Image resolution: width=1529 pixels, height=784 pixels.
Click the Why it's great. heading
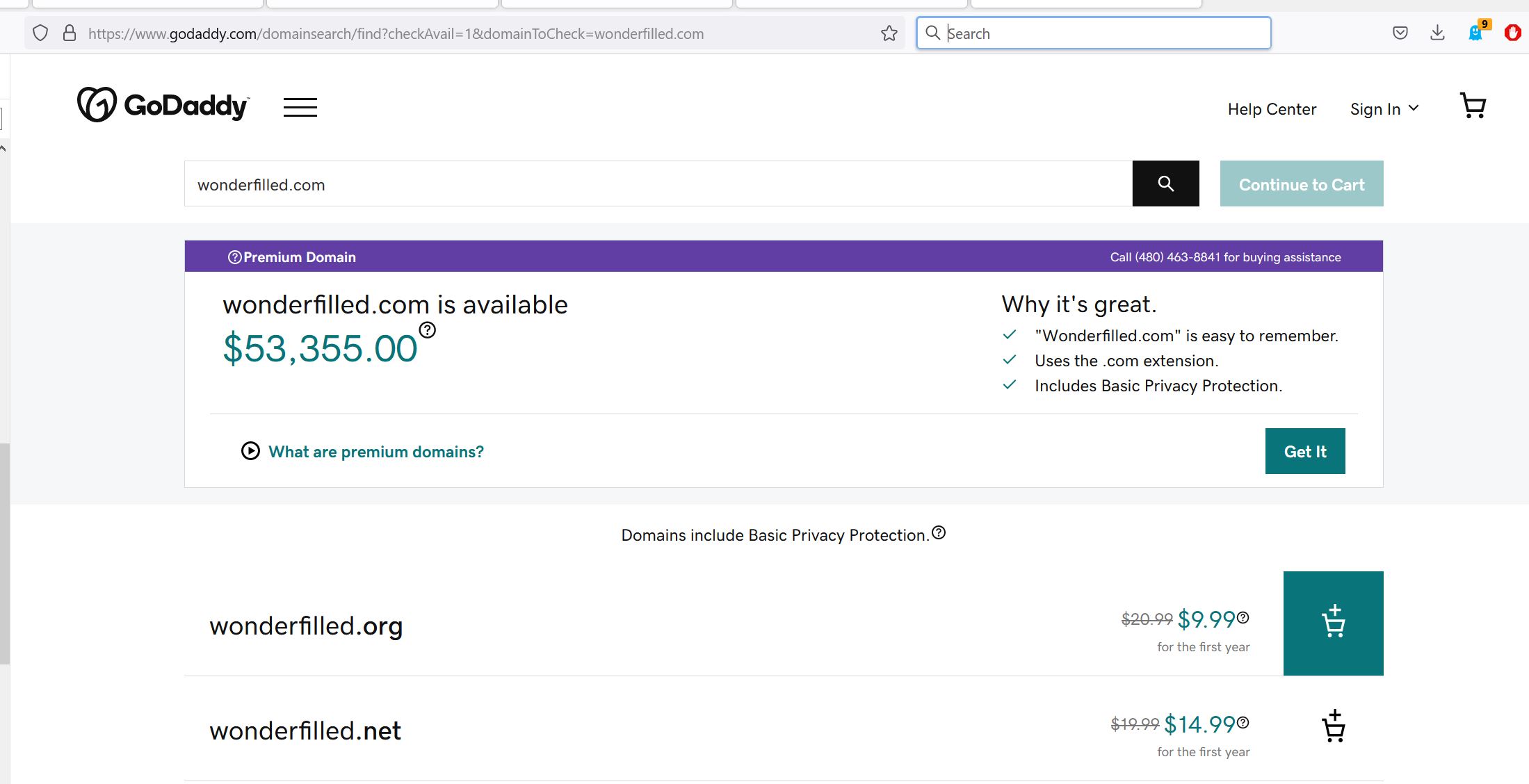pos(1079,304)
